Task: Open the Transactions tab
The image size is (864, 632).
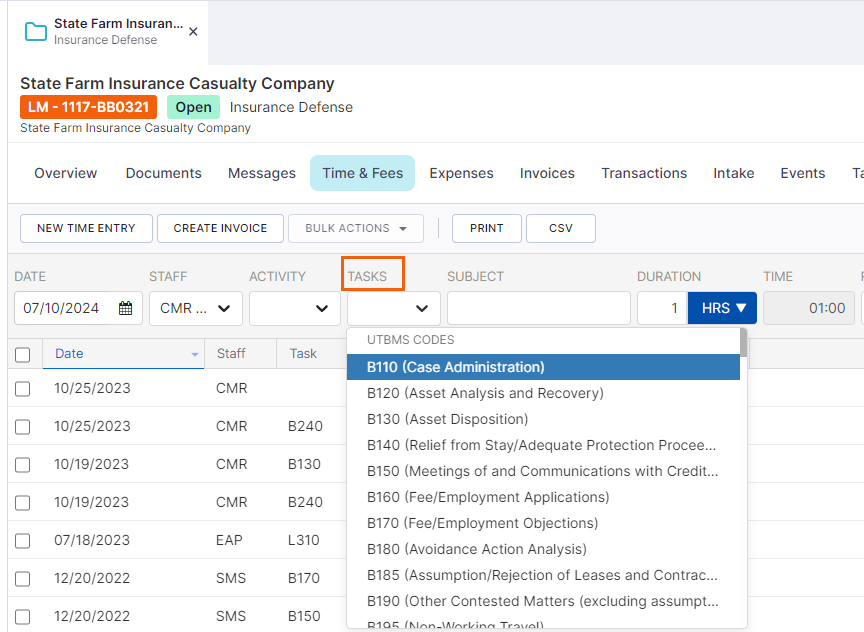Action: tap(644, 173)
